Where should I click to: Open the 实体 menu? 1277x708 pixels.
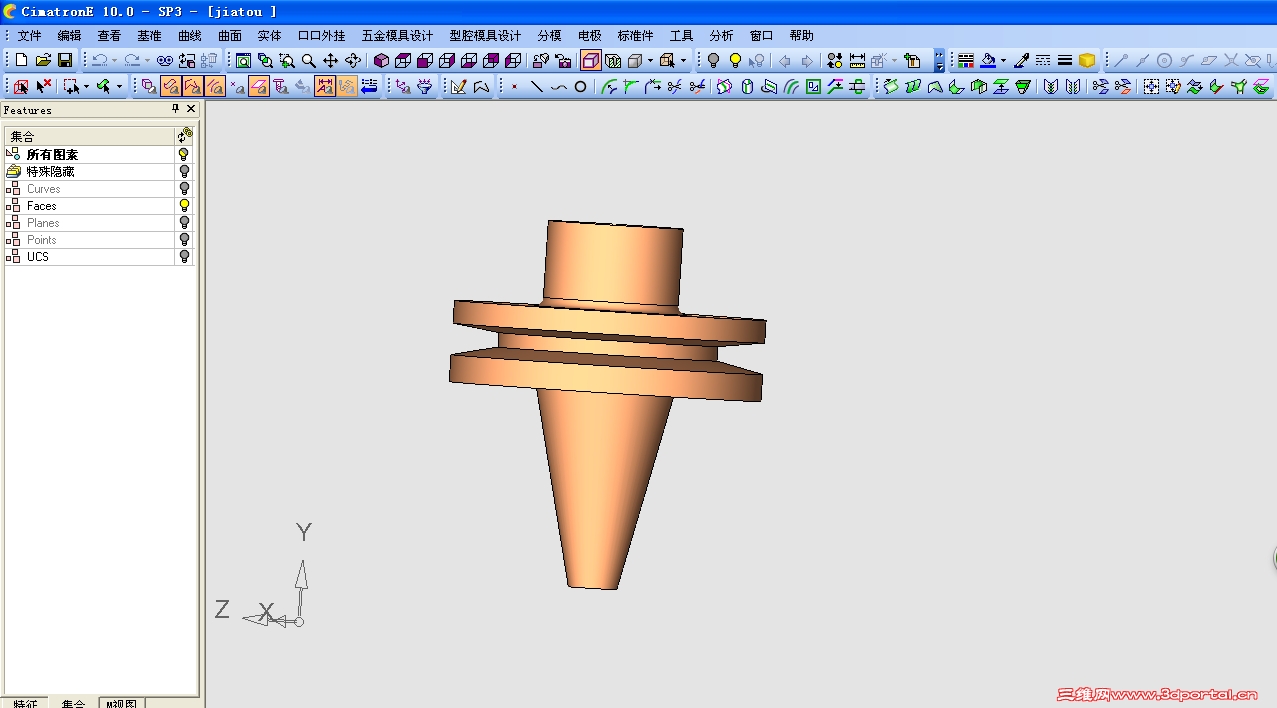270,35
